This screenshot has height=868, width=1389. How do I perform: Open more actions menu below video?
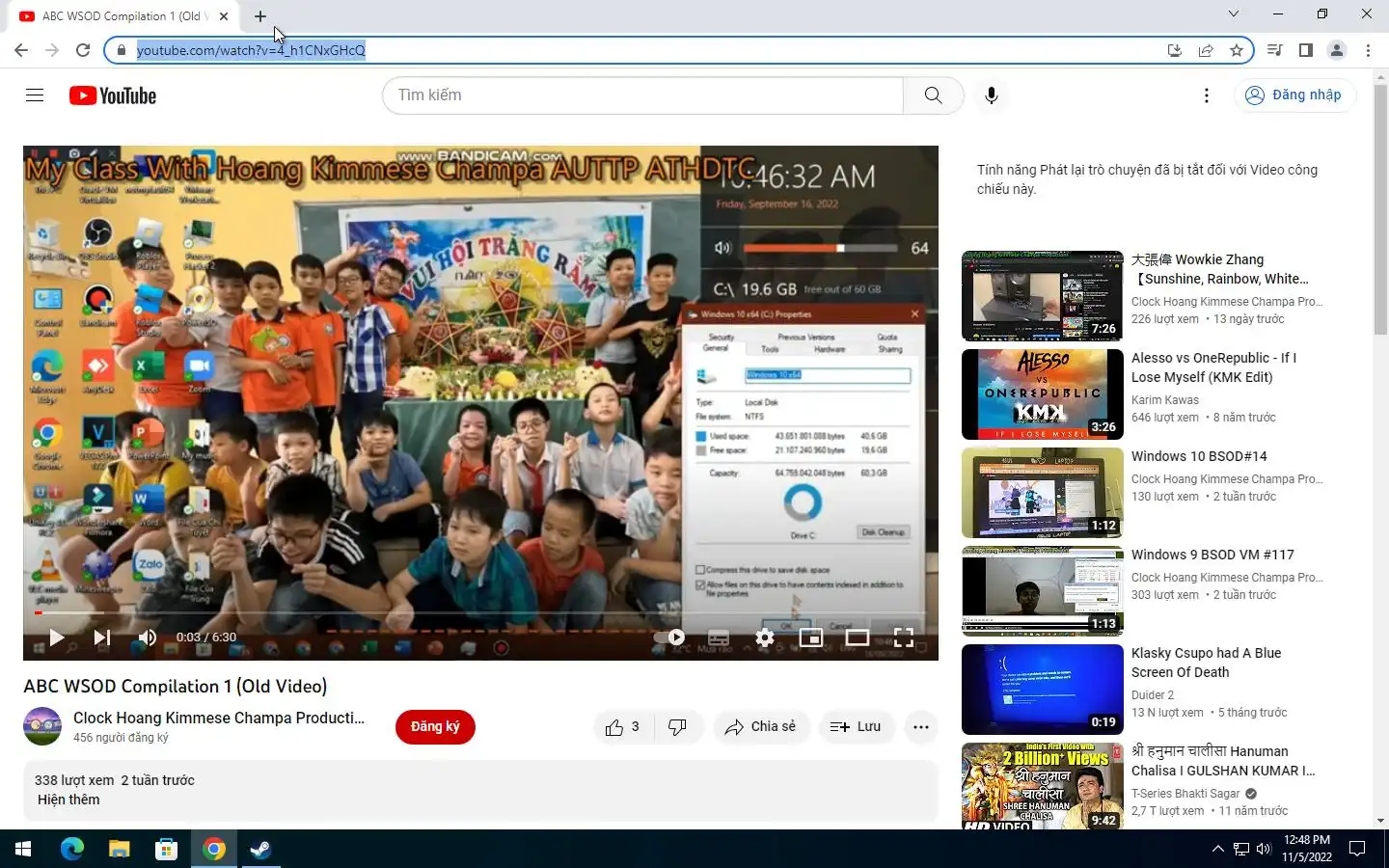tap(921, 727)
